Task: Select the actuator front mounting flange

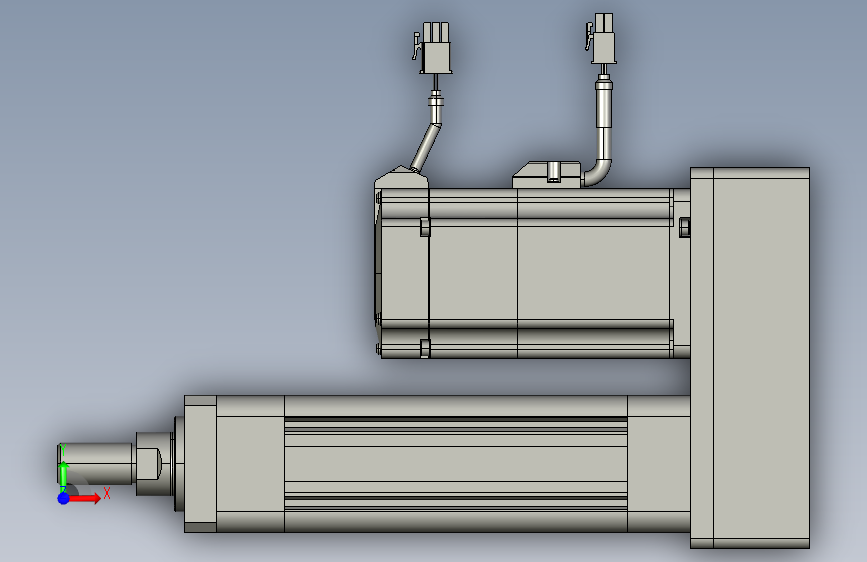Action: tap(200, 464)
